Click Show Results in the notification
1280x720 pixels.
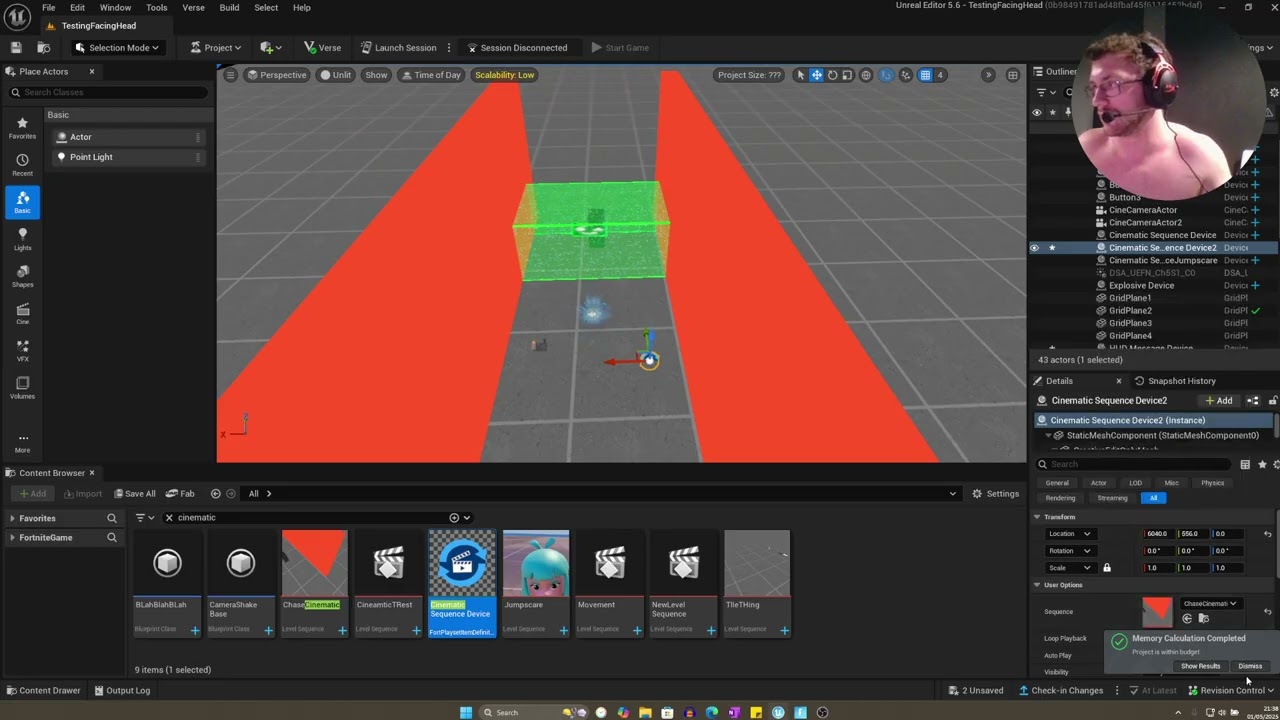1200,666
